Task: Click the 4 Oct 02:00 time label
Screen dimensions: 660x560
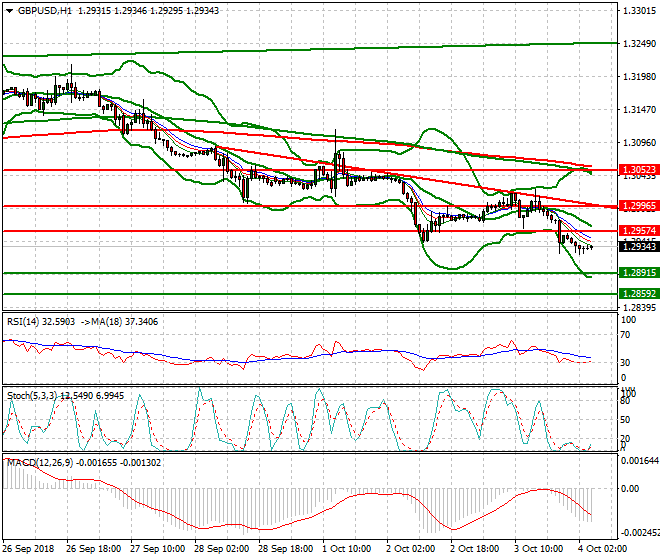Action: (603, 549)
